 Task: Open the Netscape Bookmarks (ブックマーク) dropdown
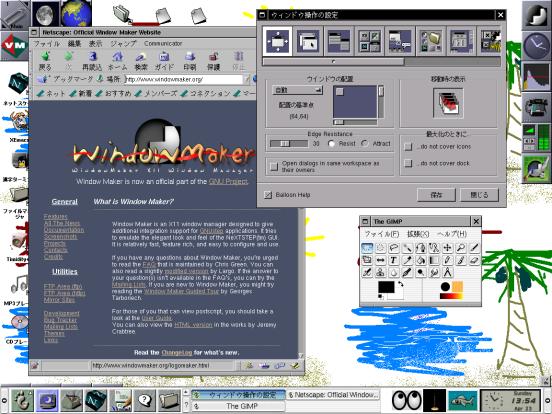66,79
